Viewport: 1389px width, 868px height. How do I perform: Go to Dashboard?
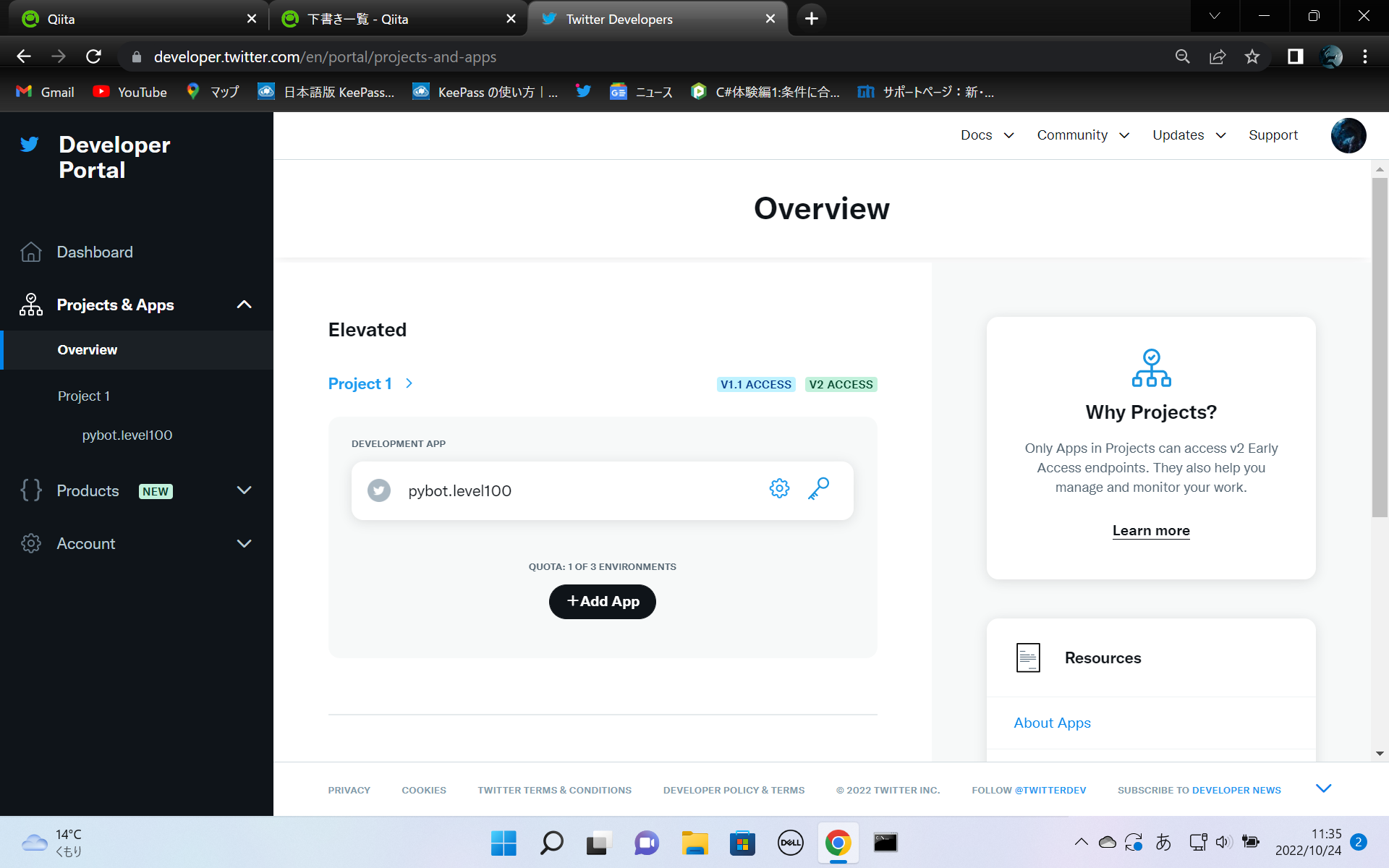(x=95, y=252)
